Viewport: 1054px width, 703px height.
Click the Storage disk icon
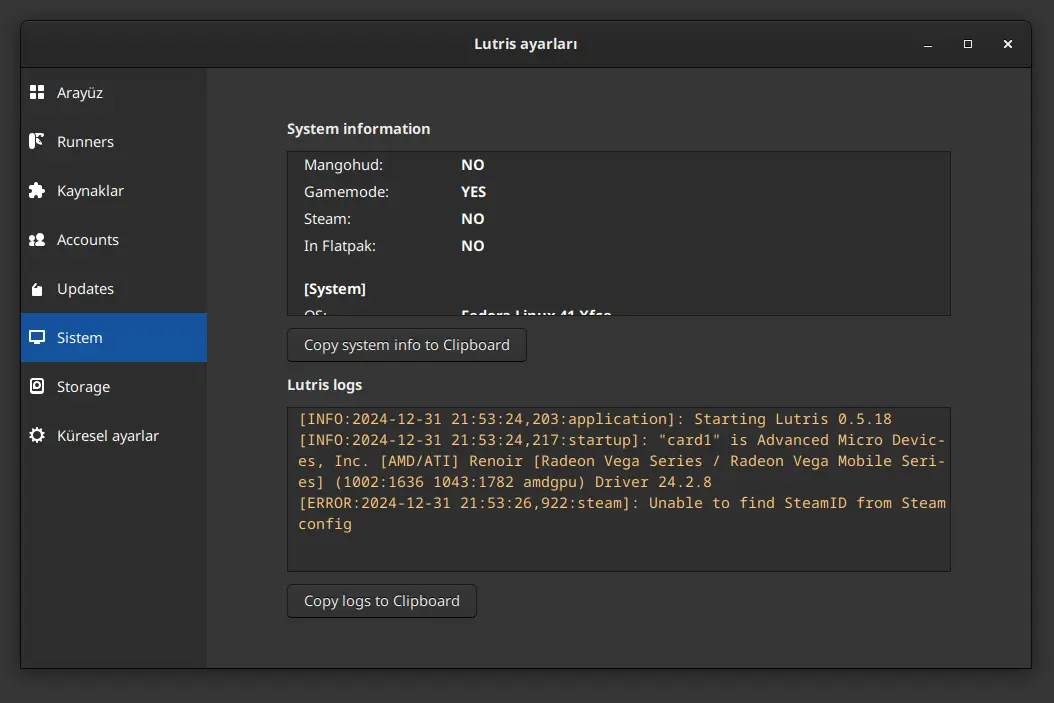coord(37,386)
